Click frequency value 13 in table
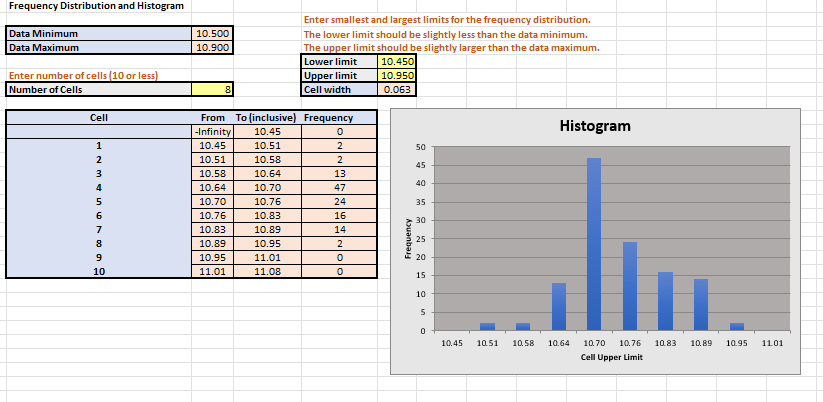This screenshot has width=823, height=402. pos(339,174)
